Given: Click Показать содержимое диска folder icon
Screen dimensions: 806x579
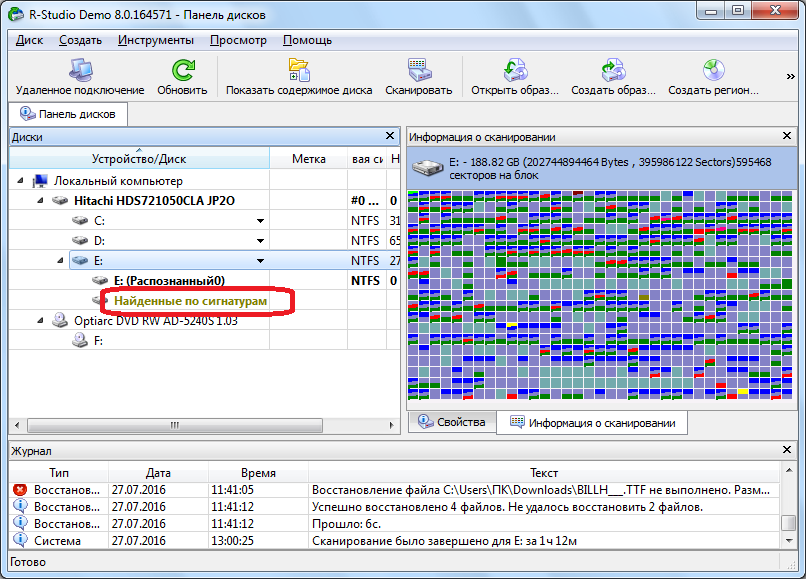Looking at the screenshot, I should coord(299,69).
